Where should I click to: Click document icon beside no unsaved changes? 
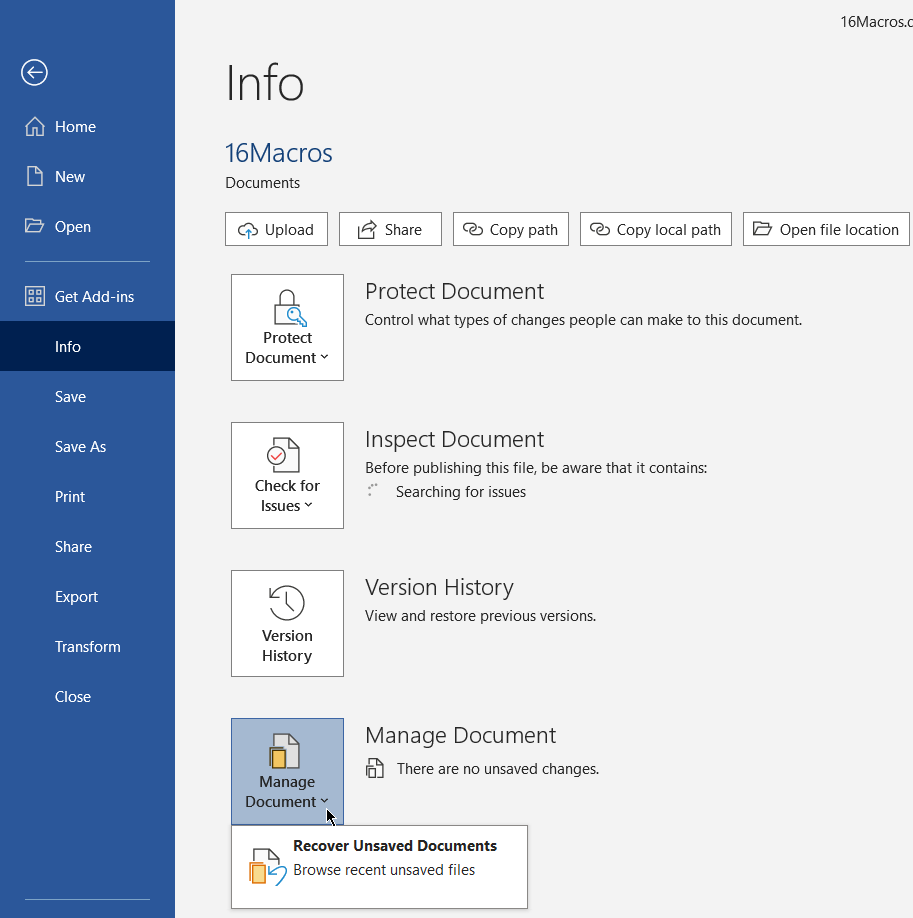(x=375, y=768)
